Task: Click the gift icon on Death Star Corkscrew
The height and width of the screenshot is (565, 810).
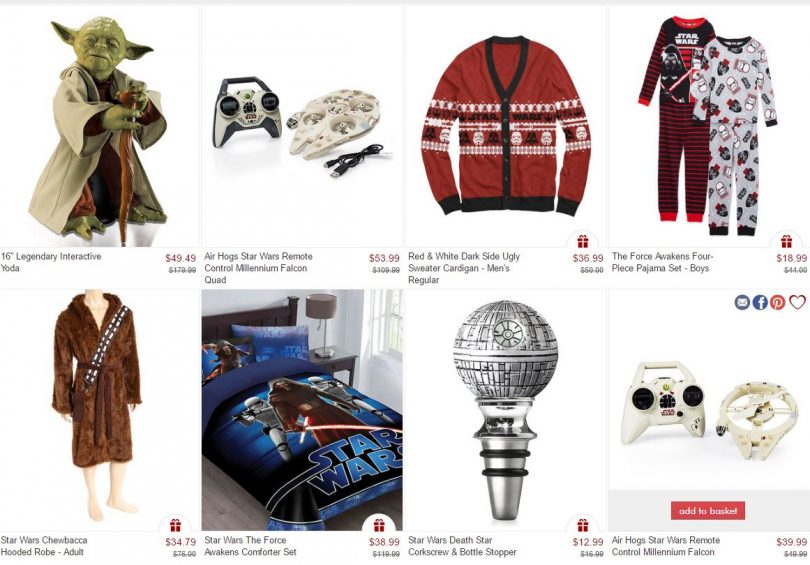Action: tap(583, 525)
